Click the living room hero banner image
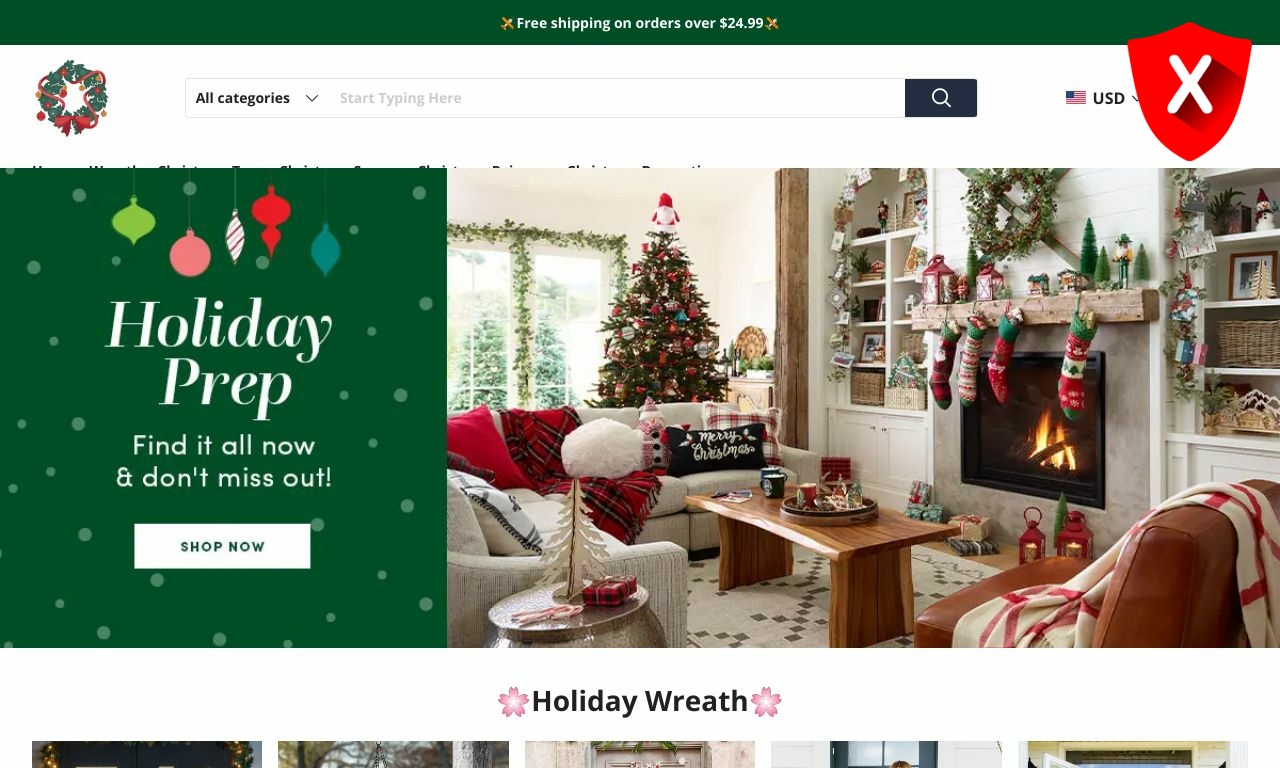Image resolution: width=1280 pixels, height=768 pixels. coord(863,408)
